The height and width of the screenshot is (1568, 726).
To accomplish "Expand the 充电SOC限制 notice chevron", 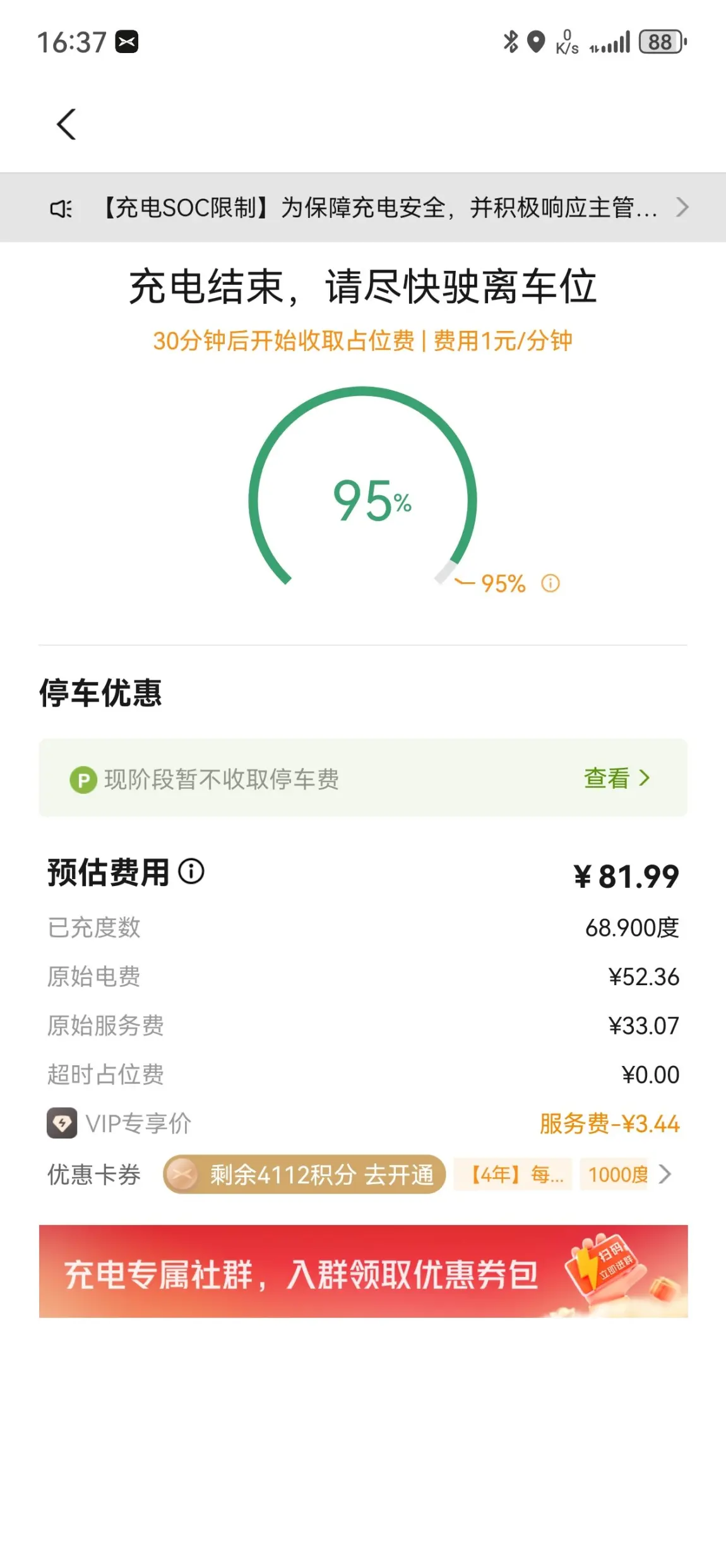I will (x=682, y=207).
